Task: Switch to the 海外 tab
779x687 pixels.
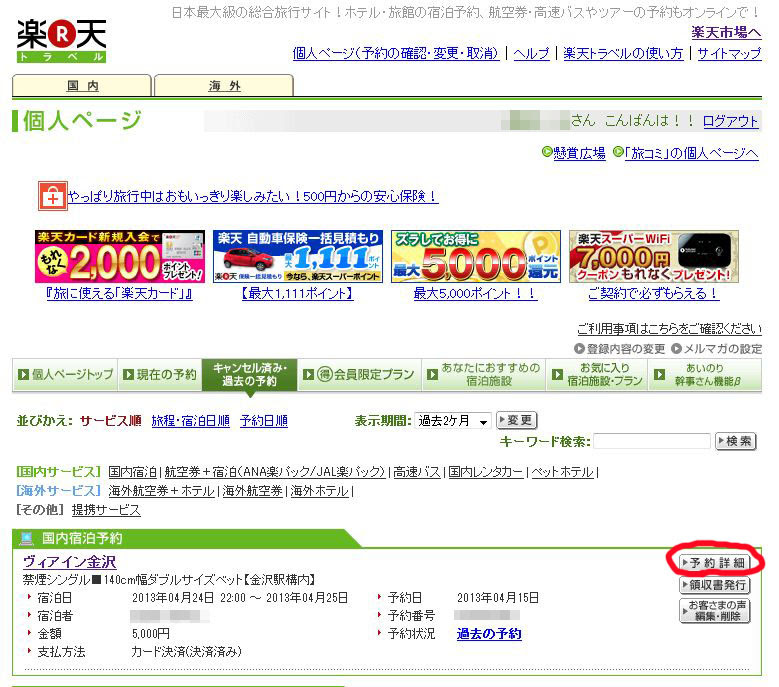Action: pos(224,85)
